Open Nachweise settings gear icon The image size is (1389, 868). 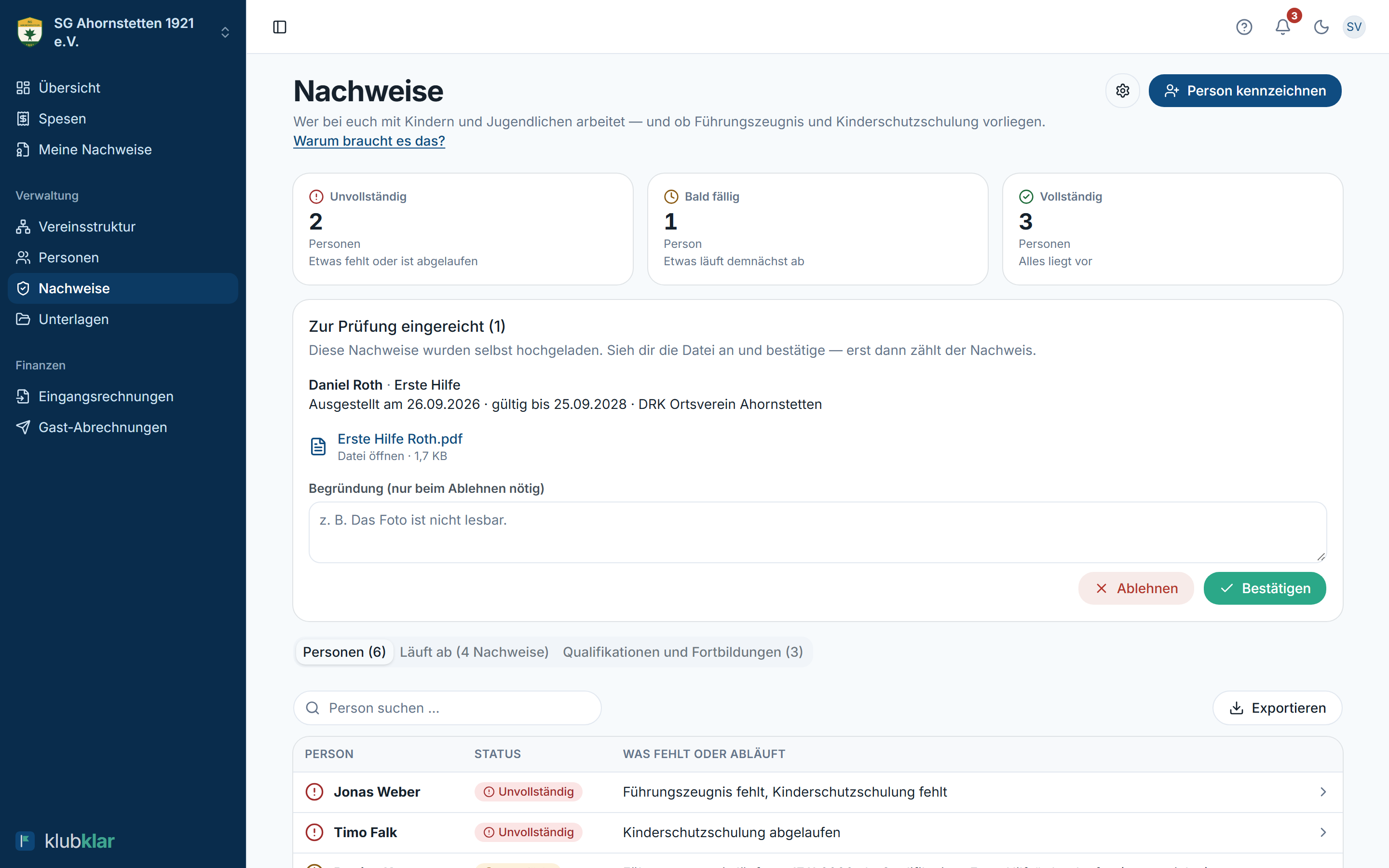pos(1123,91)
